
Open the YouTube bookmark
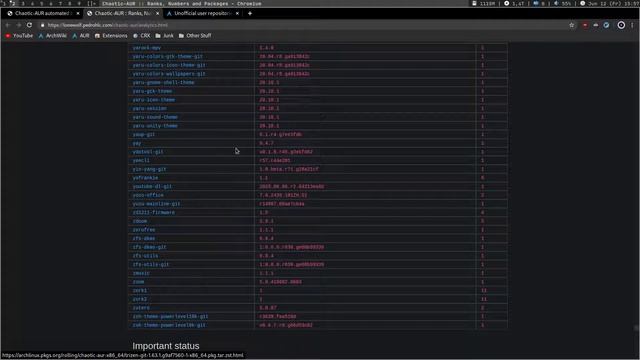[19, 36]
